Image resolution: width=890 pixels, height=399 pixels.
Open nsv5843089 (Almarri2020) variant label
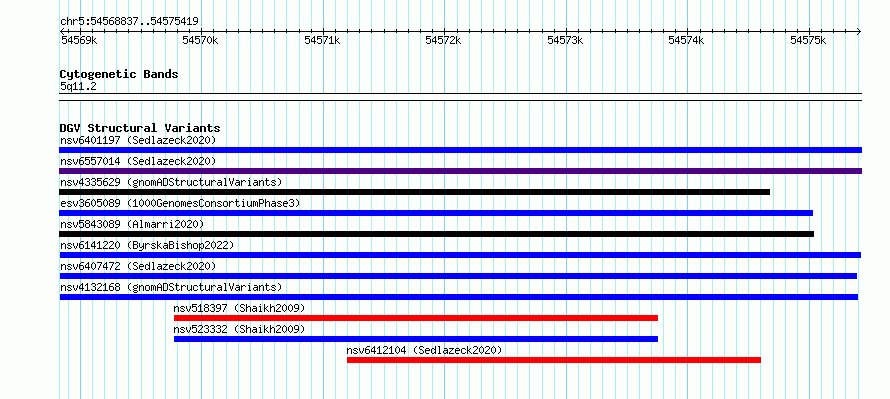[x=132, y=224]
